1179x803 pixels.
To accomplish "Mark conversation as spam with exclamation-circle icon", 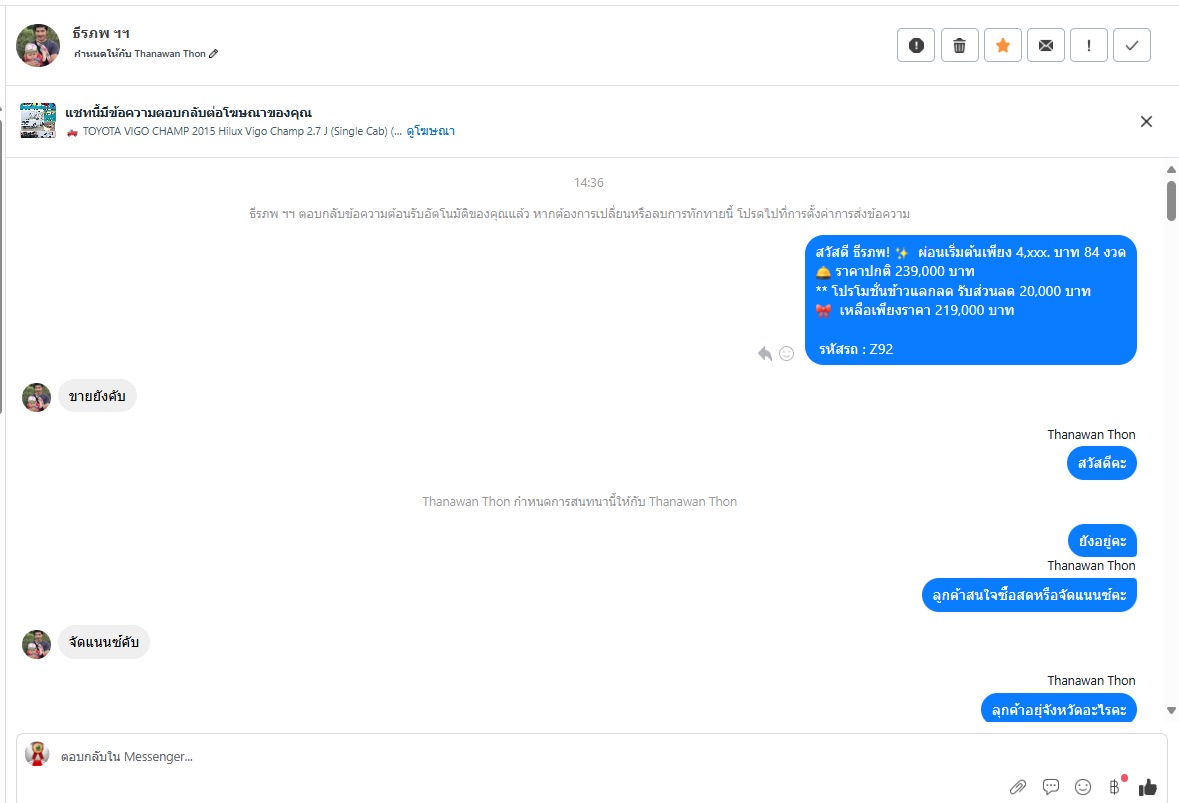I will click(916, 45).
